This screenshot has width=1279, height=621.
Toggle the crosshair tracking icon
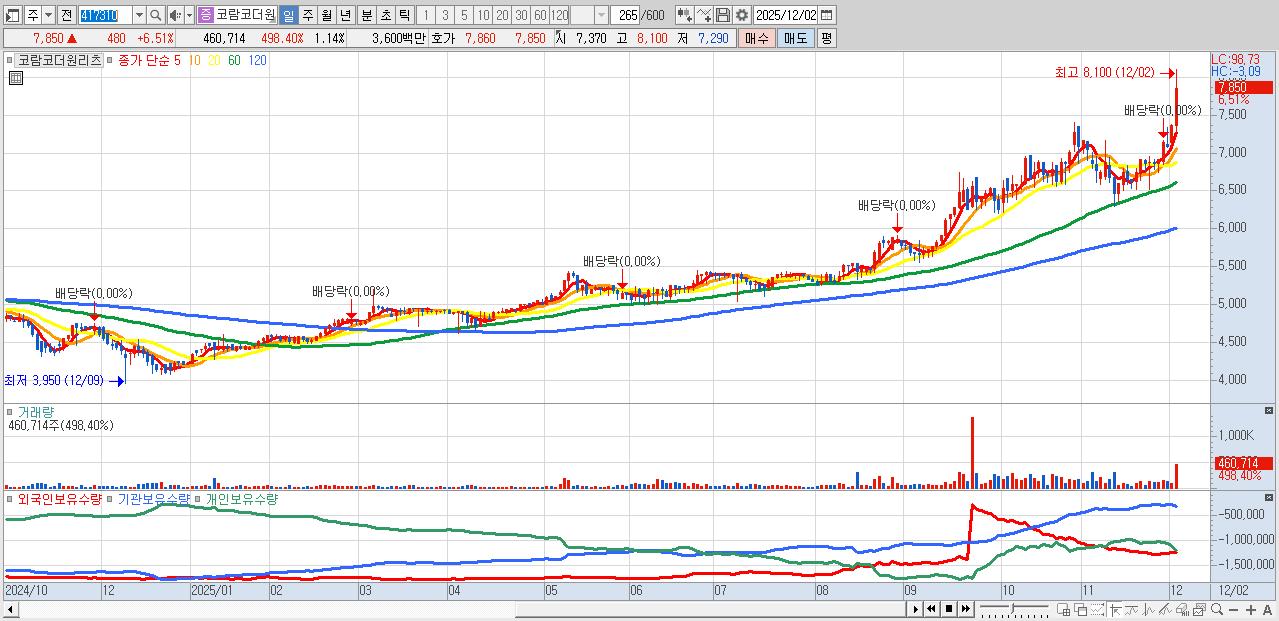(x=1115, y=609)
